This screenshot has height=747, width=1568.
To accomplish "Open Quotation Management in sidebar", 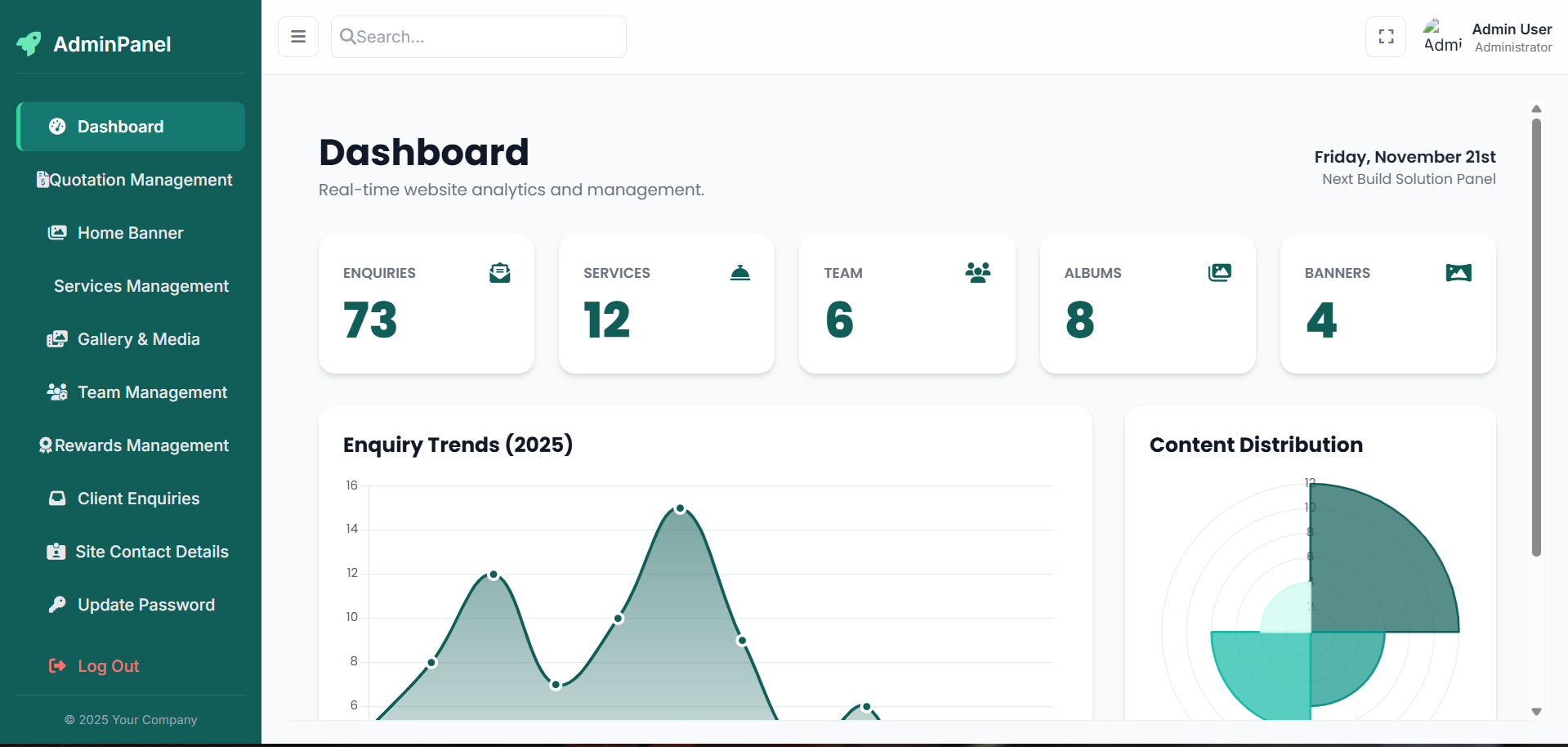I will [134, 180].
